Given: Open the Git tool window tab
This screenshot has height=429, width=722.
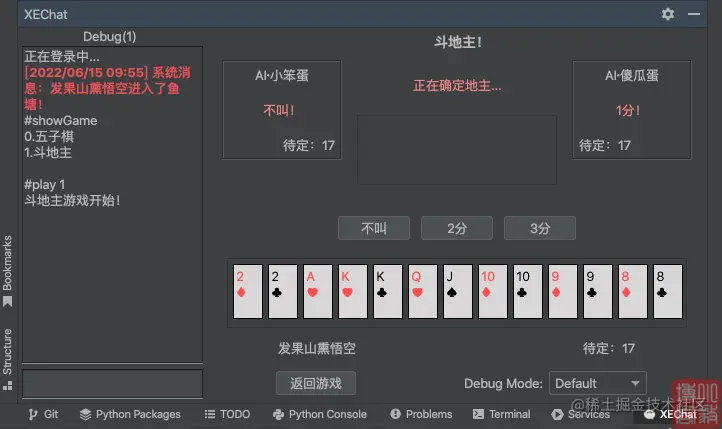Looking at the screenshot, I should 43,414.
